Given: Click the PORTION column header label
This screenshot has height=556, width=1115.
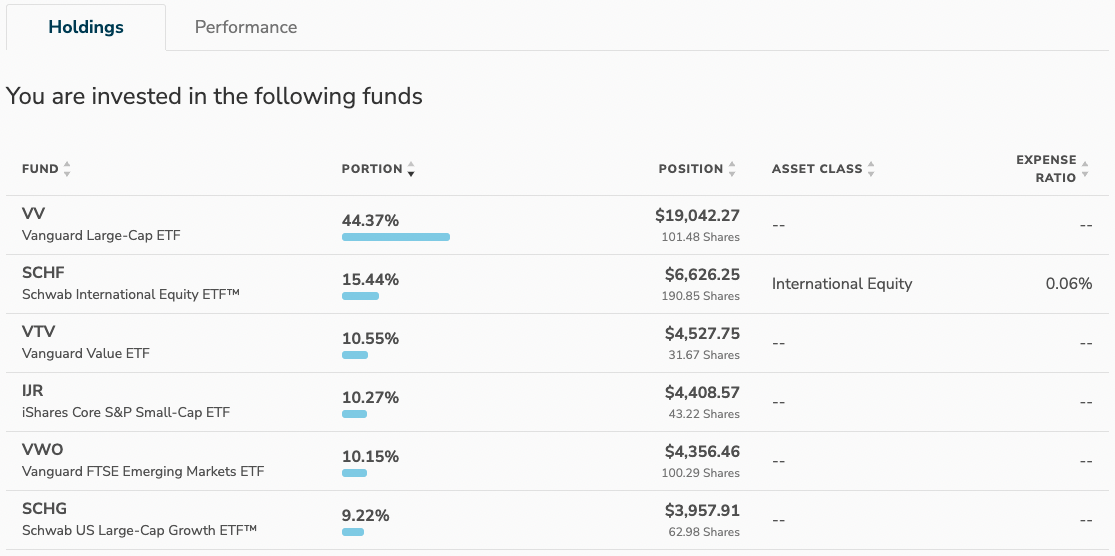Looking at the screenshot, I should (372, 169).
